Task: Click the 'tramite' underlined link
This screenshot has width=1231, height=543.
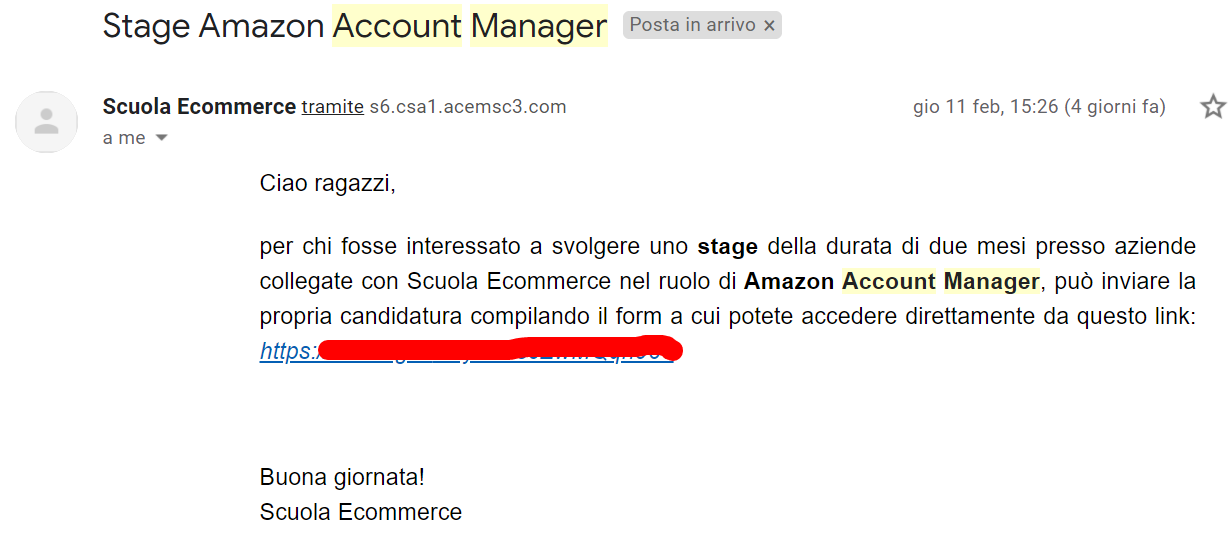Action: click(332, 107)
